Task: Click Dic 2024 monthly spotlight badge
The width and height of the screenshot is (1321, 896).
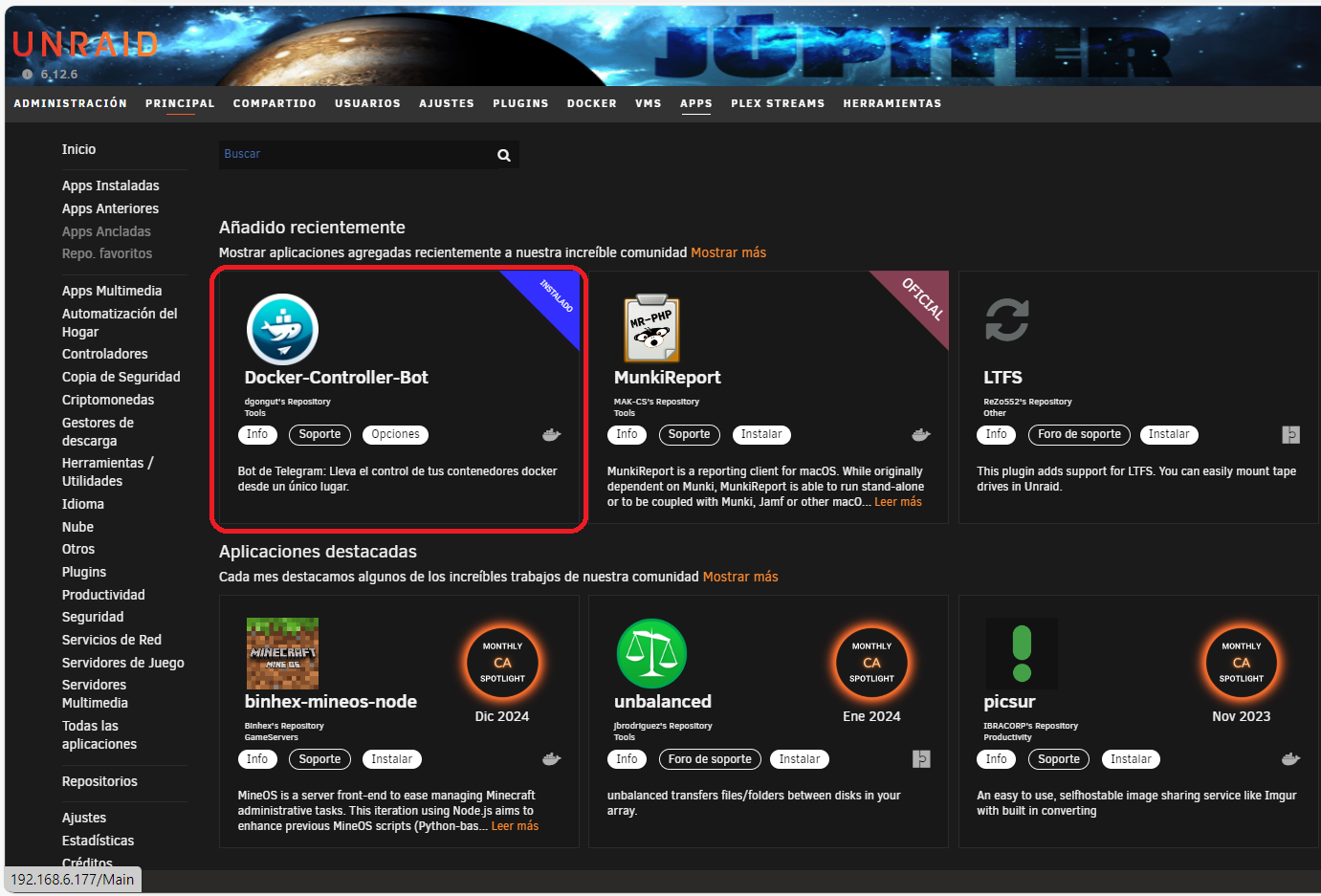Action: coord(502,662)
